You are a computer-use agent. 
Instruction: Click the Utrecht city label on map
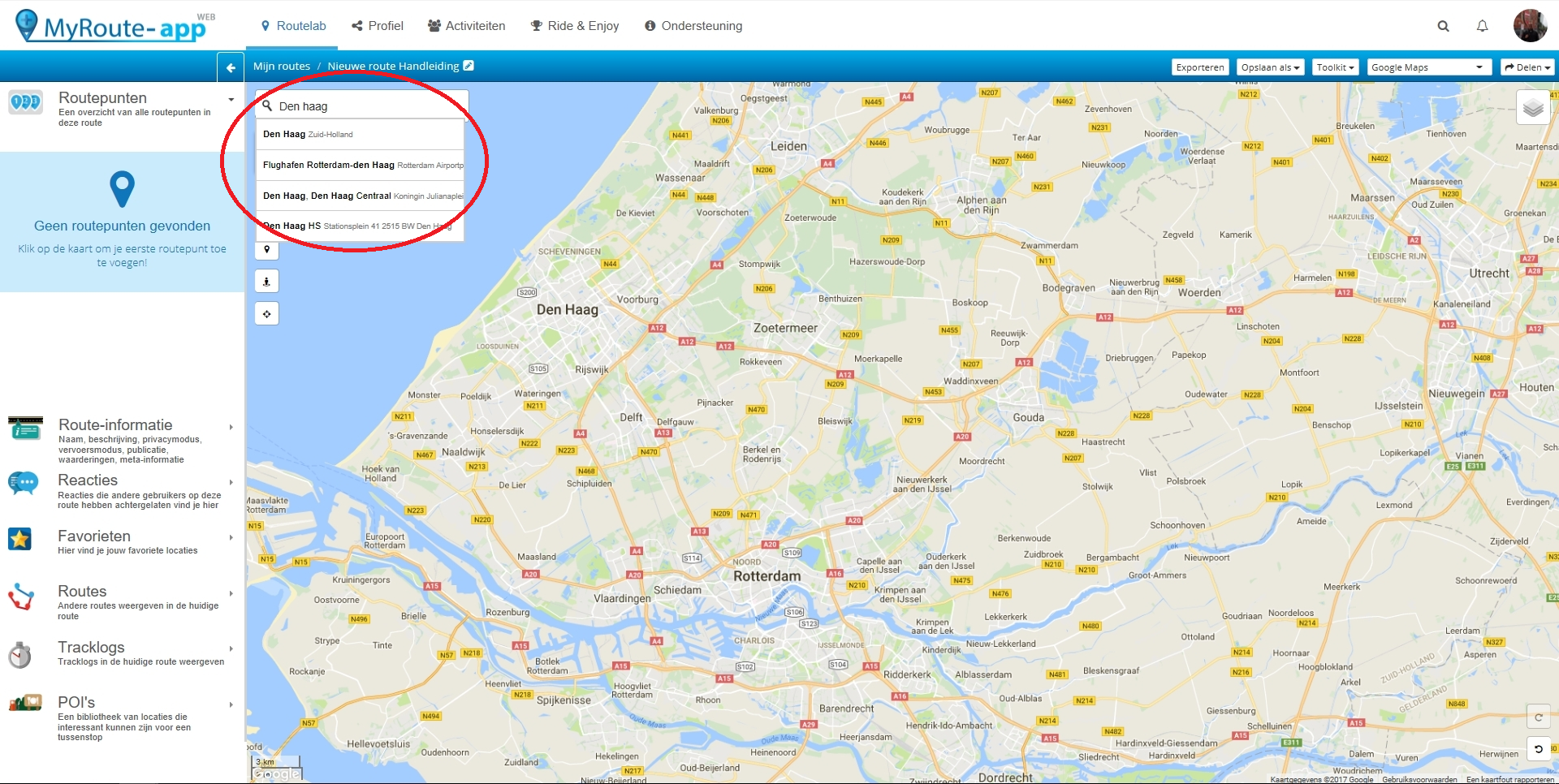(x=1489, y=274)
